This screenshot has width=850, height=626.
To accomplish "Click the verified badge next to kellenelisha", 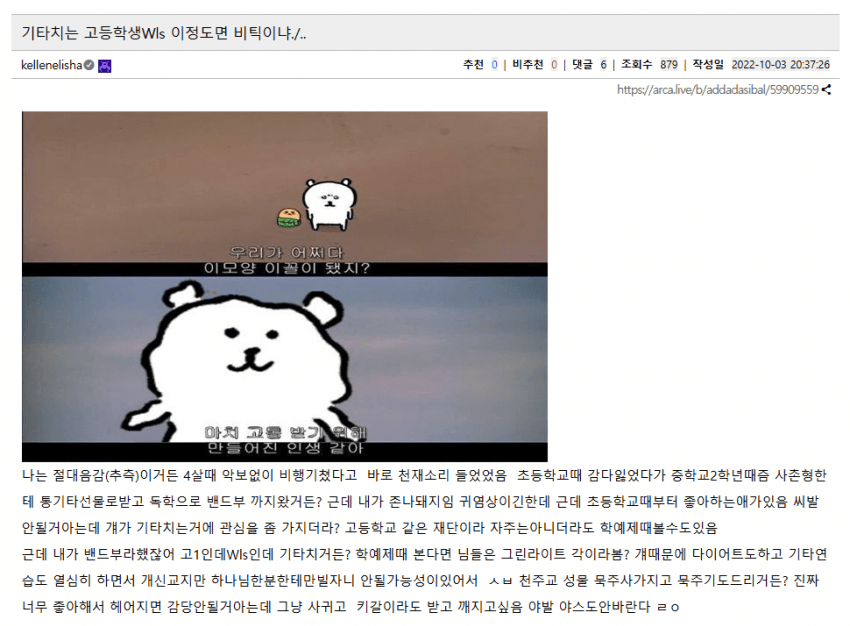I will [x=89, y=66].
